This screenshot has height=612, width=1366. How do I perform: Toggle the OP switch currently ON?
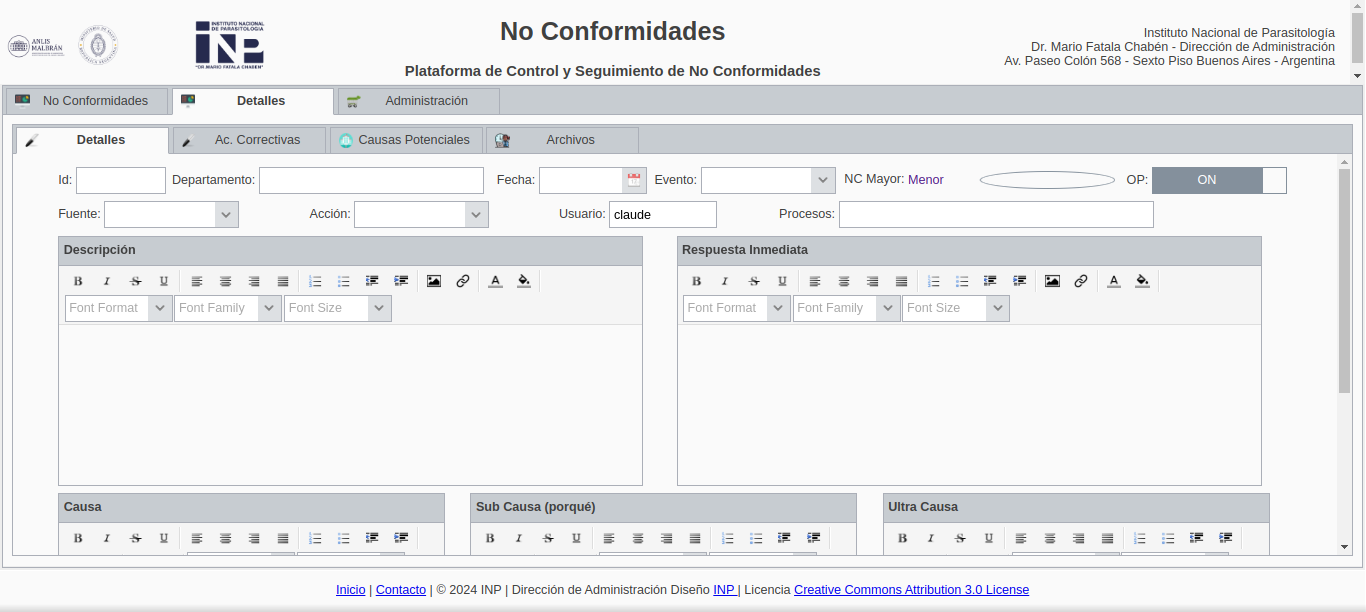[1218, 180]
